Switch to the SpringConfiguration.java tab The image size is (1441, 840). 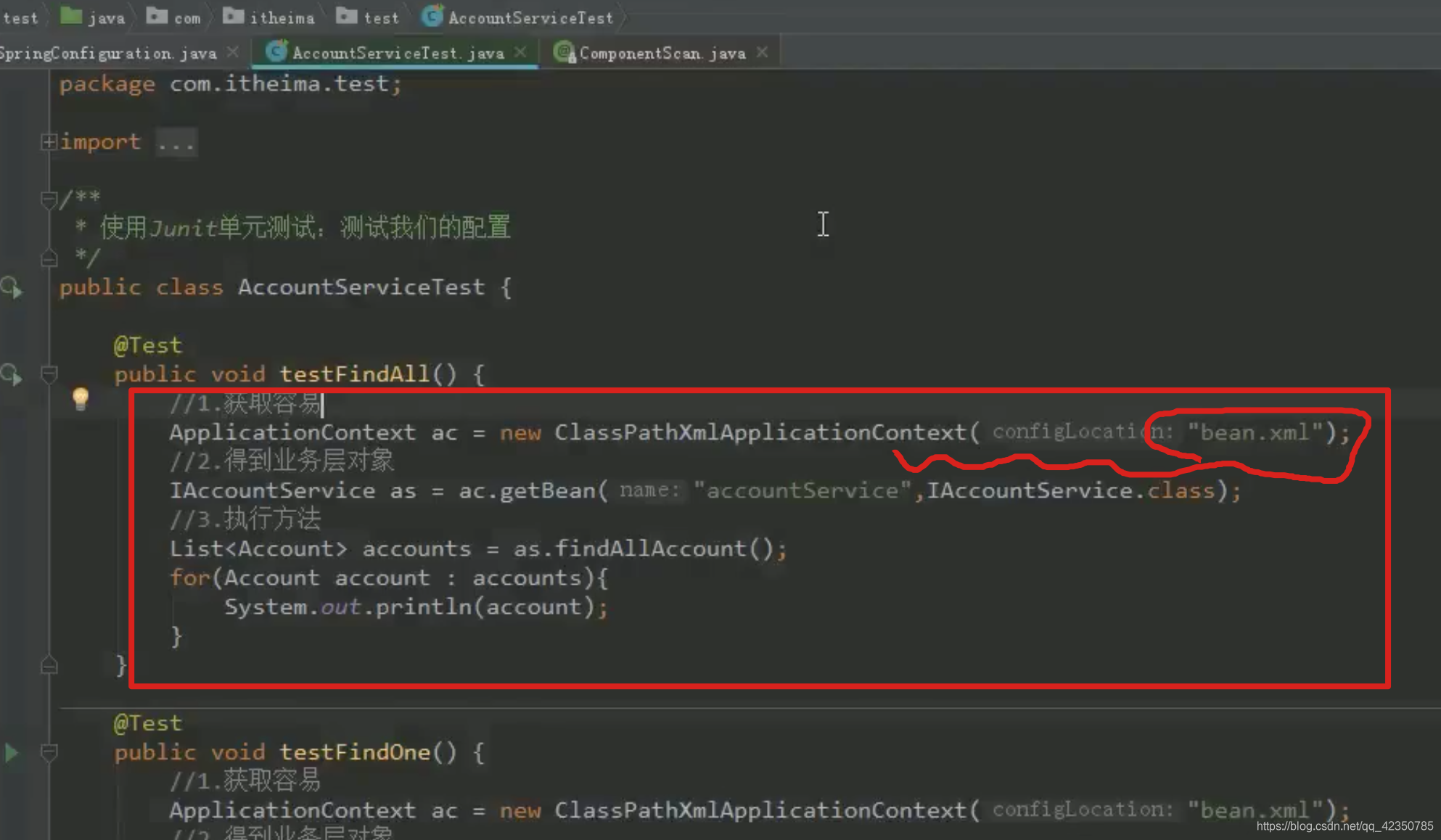pos(108,53)
